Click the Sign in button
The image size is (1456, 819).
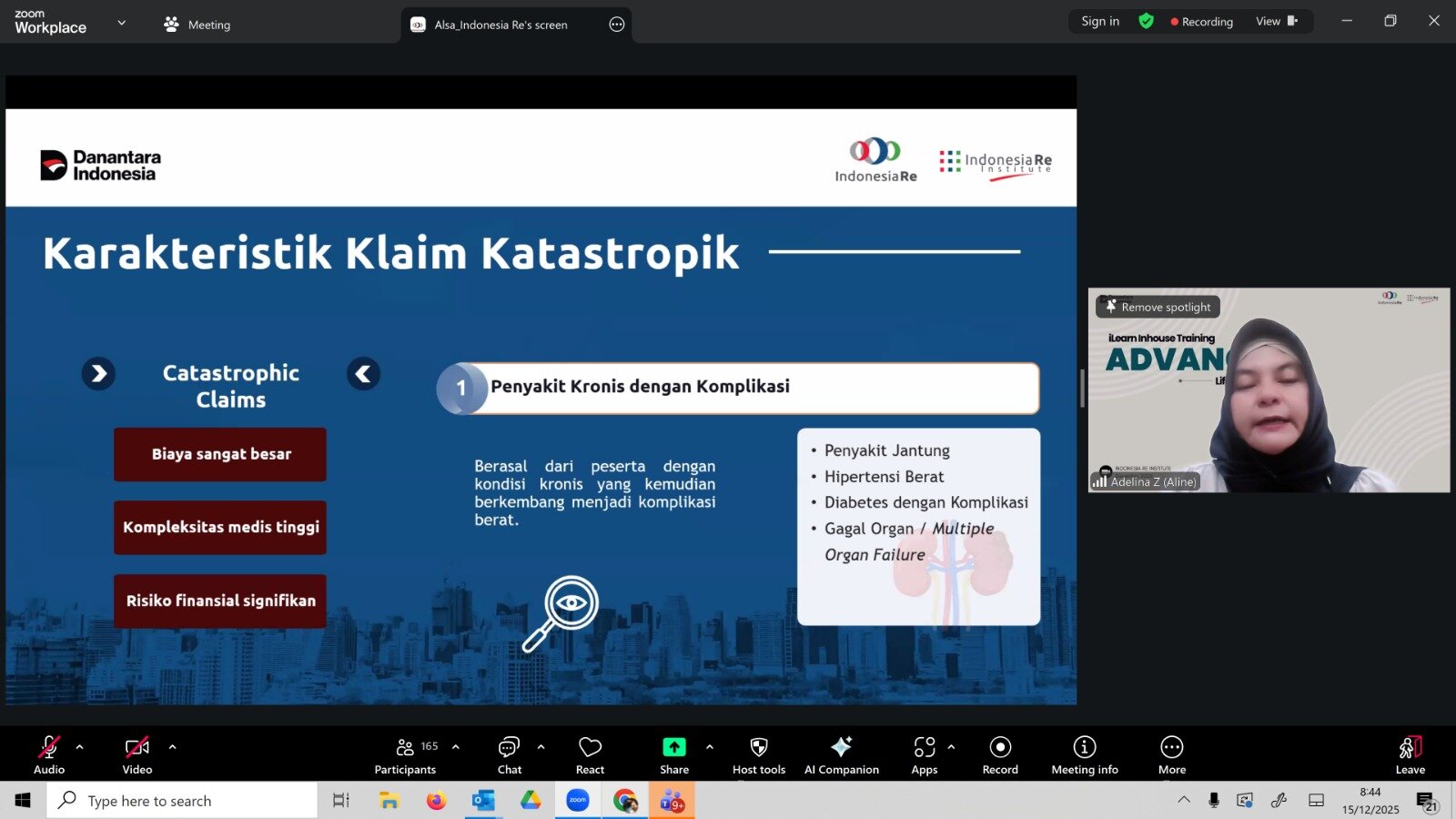click(x=1099, y=21)
